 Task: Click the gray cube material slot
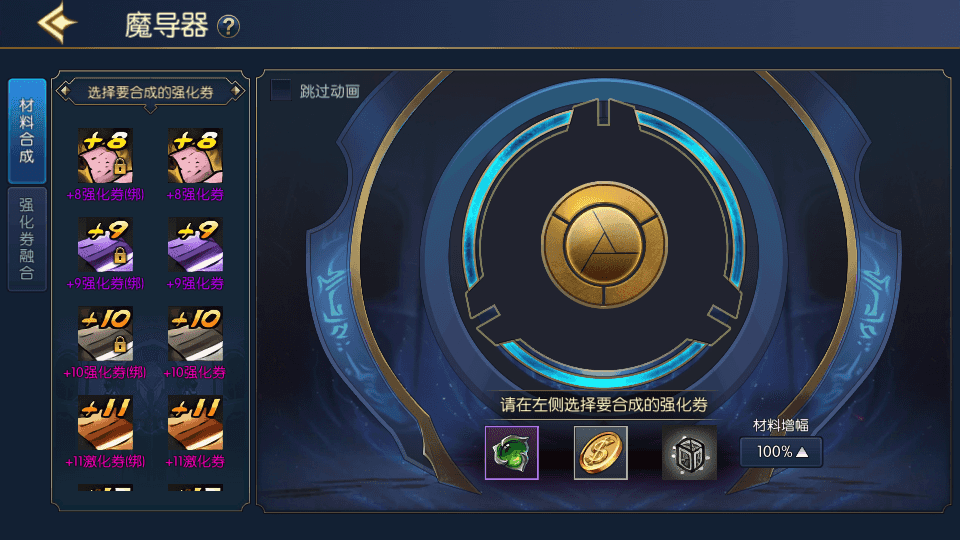click(689, 453)
